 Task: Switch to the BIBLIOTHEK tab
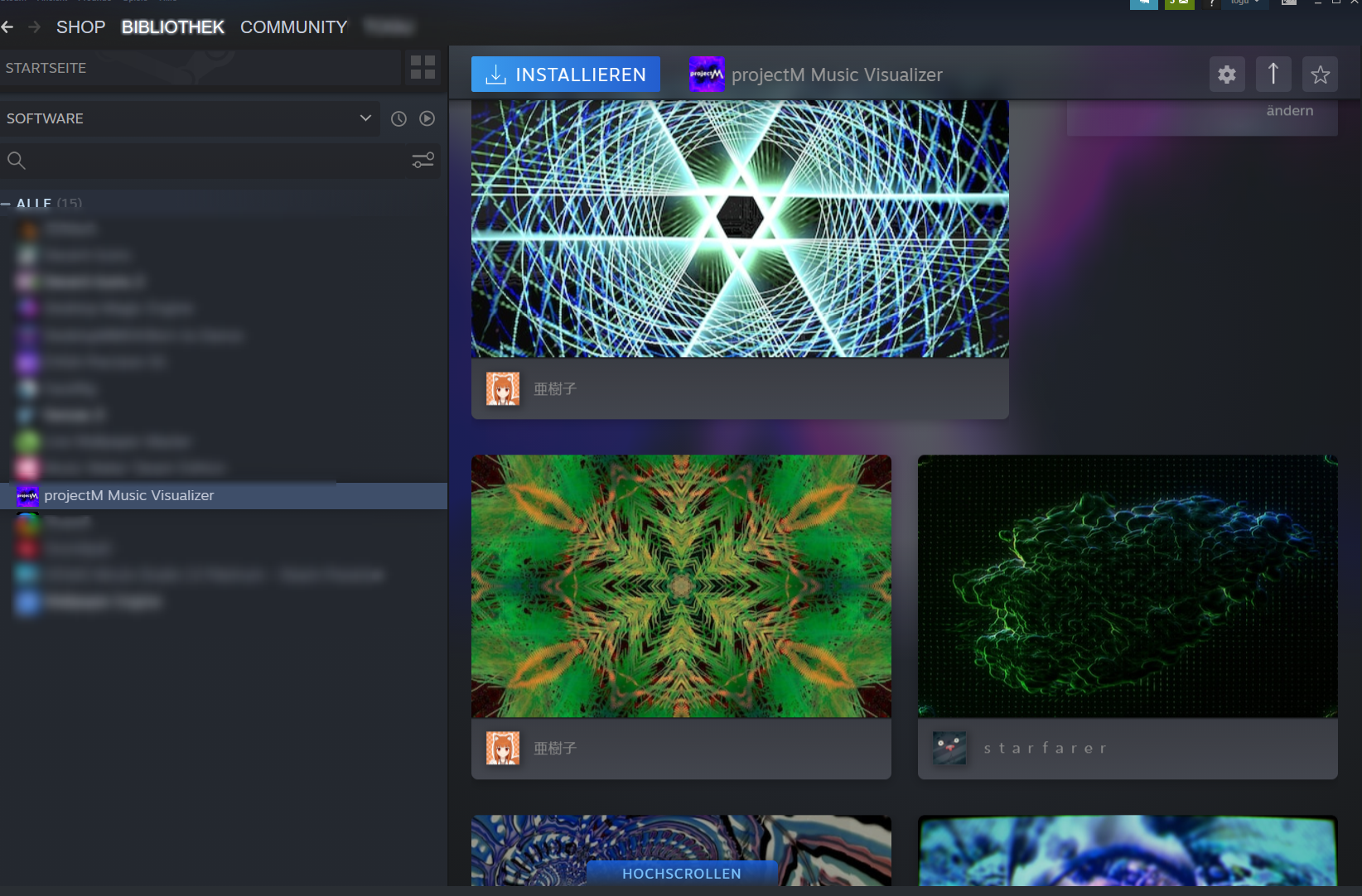(172, 27)
